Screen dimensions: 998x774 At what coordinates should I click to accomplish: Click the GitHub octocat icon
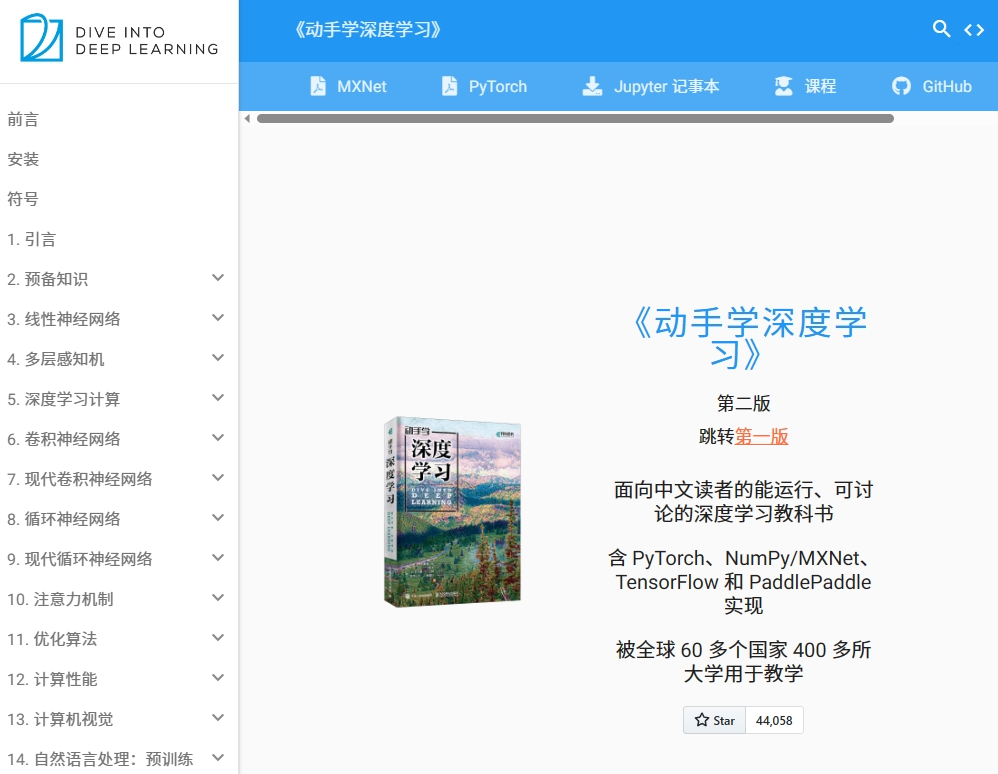[x=901, y=86]
